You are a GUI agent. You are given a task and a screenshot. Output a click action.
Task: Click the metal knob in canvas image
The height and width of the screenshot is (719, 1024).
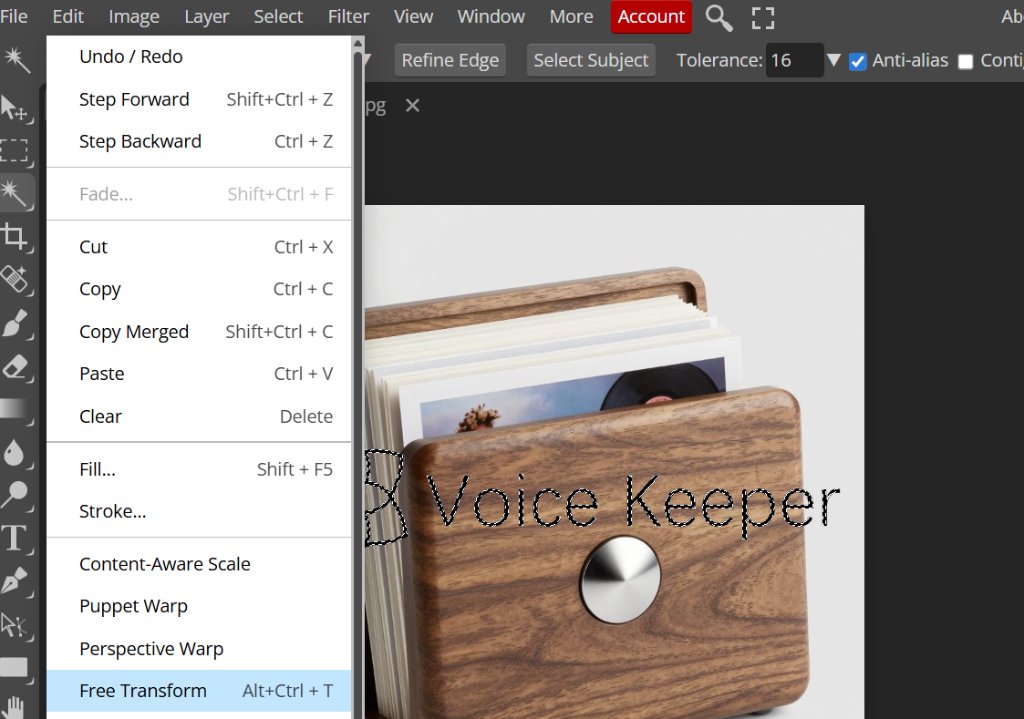(620, 579)
